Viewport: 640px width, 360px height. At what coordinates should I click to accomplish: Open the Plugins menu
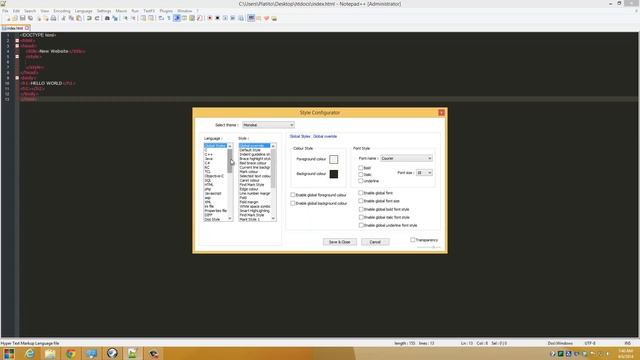[166, 11]
